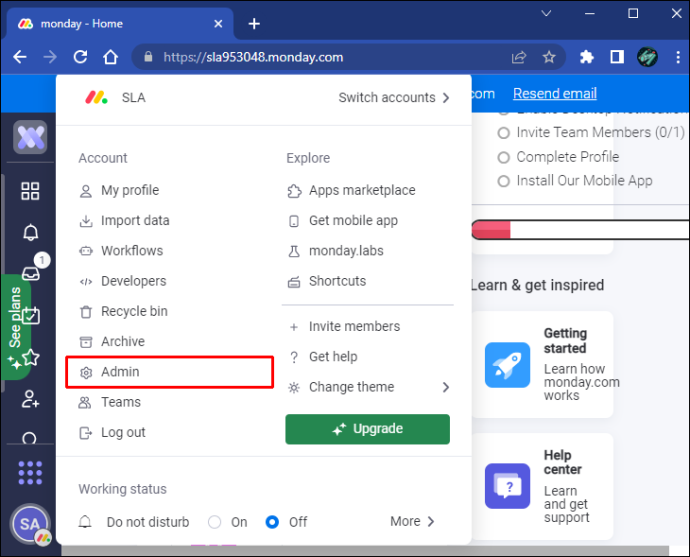
Task: Open Shortcuts menu item
Action: 327,281
